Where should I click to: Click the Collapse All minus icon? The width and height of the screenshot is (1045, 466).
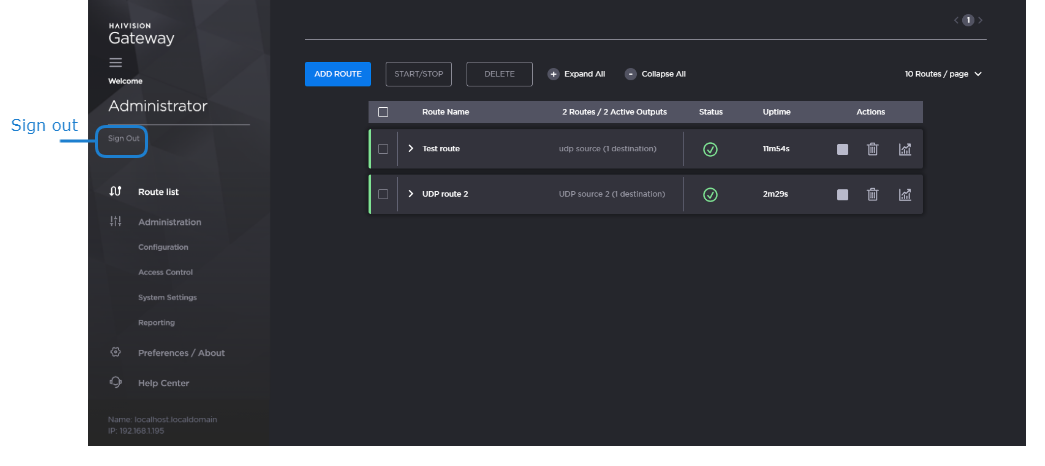(631, 74)
